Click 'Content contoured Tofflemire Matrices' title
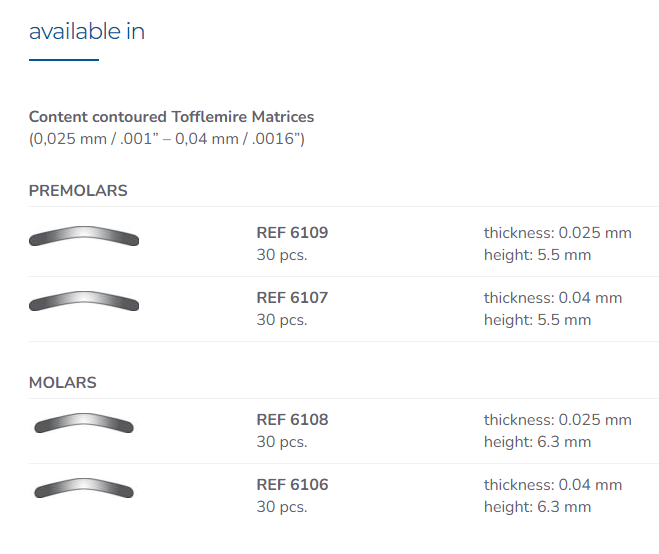 point(171,116)
